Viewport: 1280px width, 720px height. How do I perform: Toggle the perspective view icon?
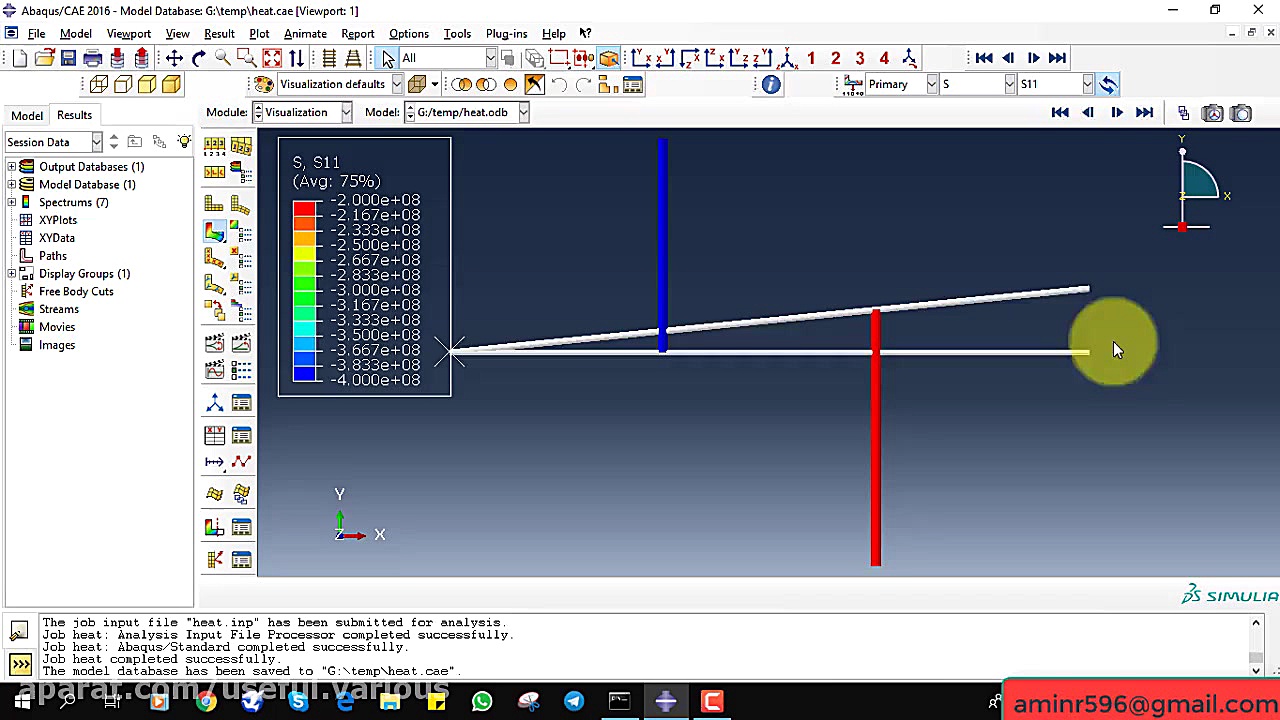pos(352,58)
